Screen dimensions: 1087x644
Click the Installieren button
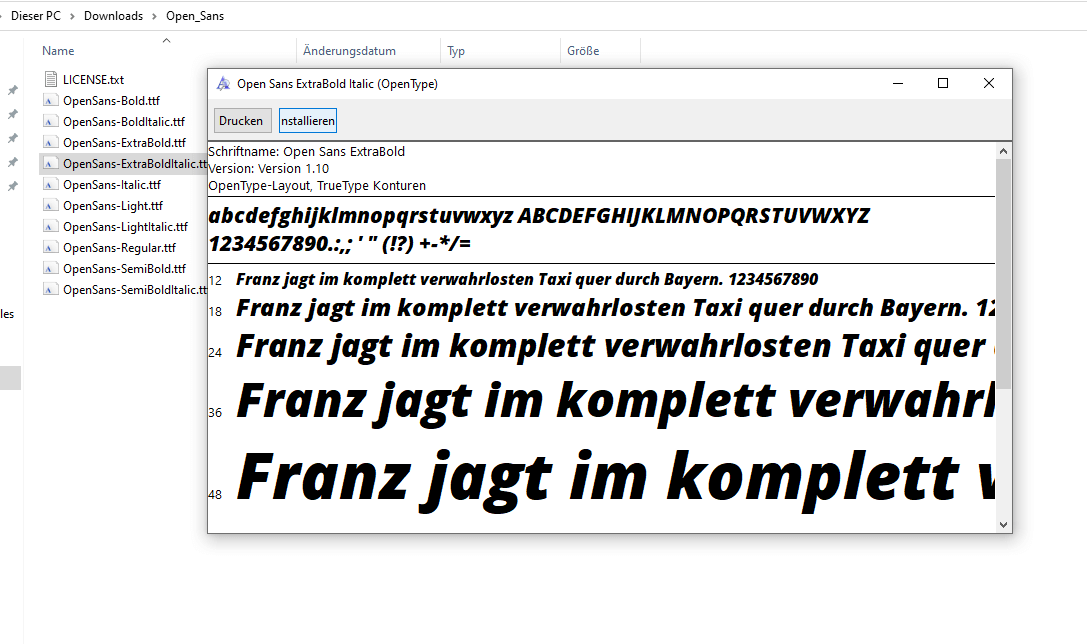(x=308, y=121)
